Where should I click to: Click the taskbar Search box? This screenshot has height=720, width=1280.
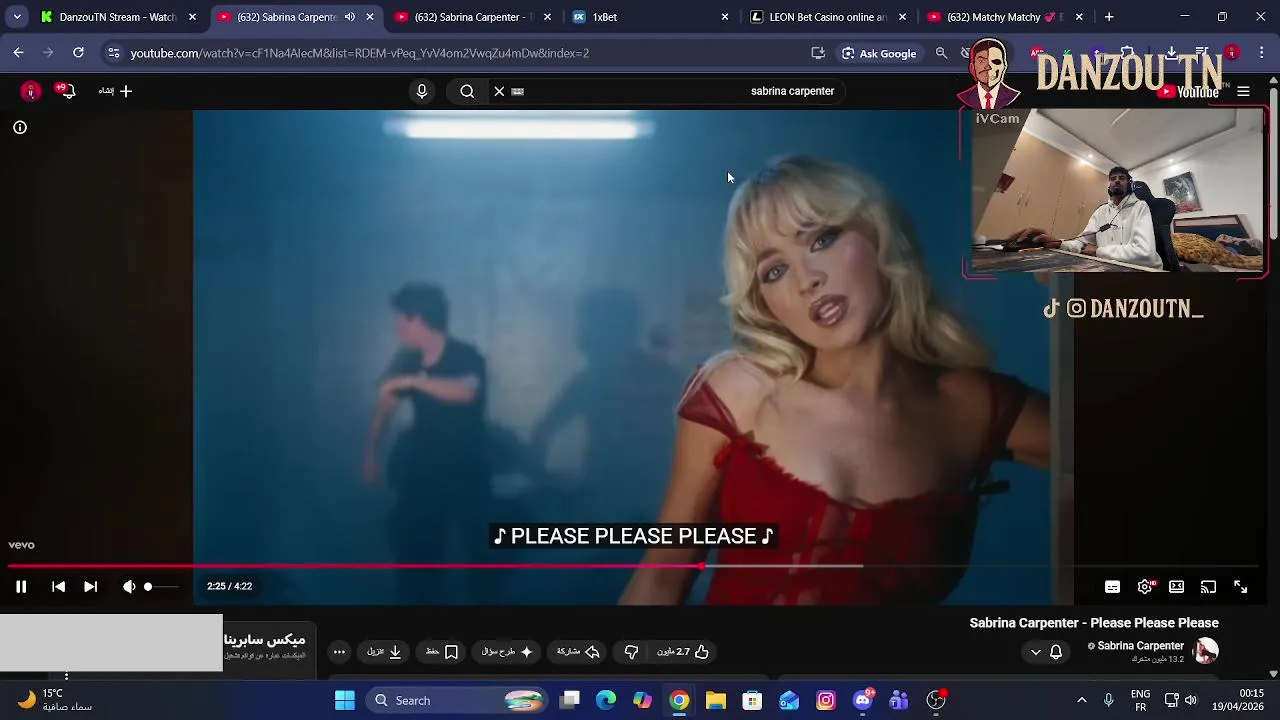[x=456, y=701]
